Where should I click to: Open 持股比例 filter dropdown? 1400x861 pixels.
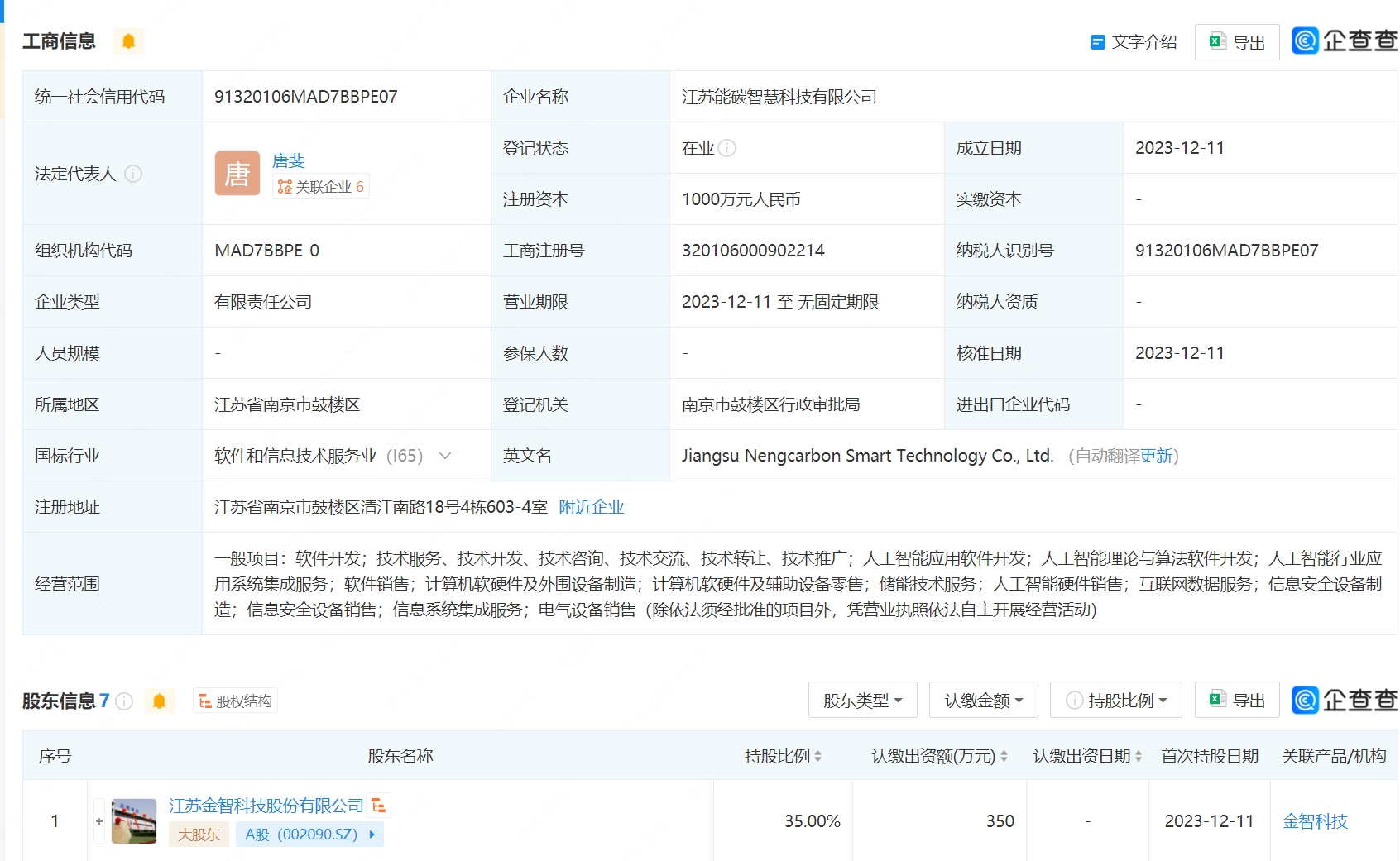tap(1115, 701)
